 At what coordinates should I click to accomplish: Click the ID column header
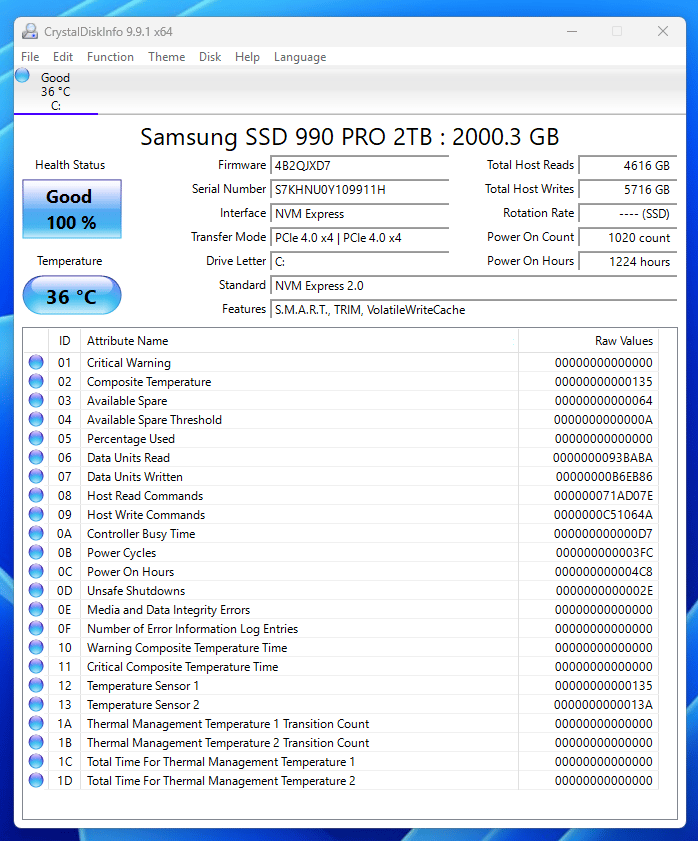pyautogui.click(x=64, y=341)
